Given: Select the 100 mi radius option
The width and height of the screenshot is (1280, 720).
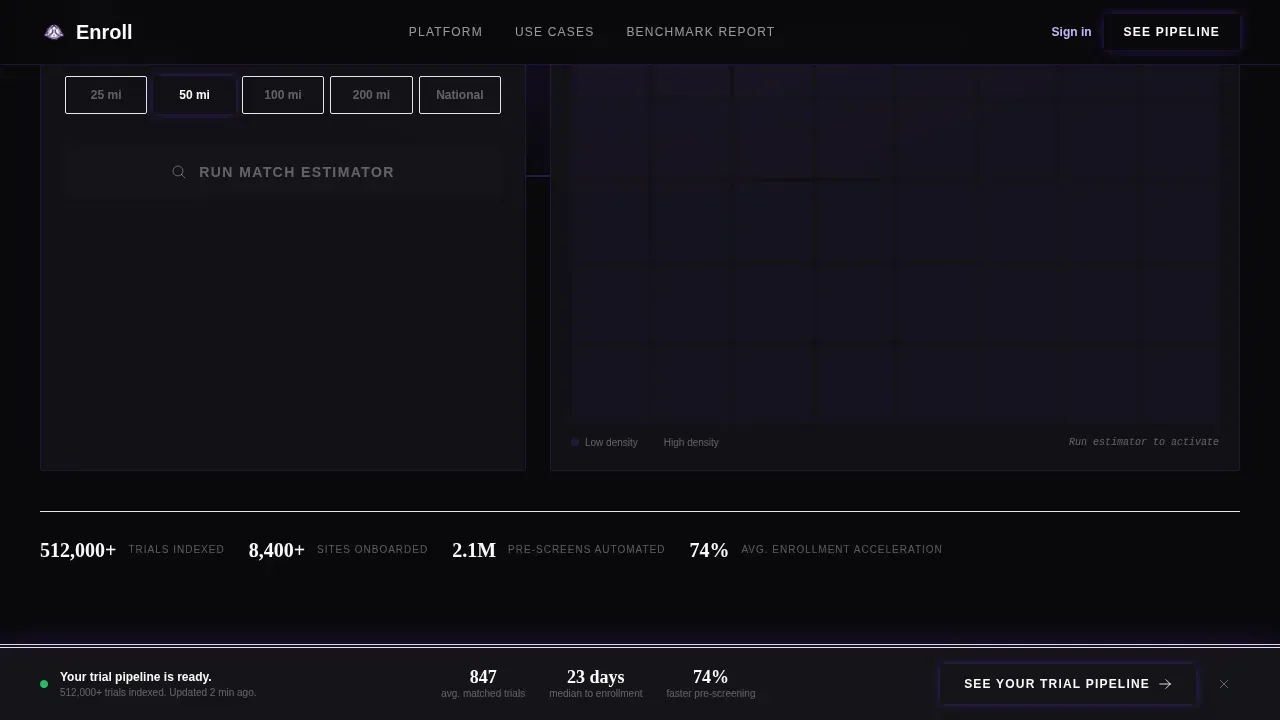Looking at the screenshot, I should [283, 95].
